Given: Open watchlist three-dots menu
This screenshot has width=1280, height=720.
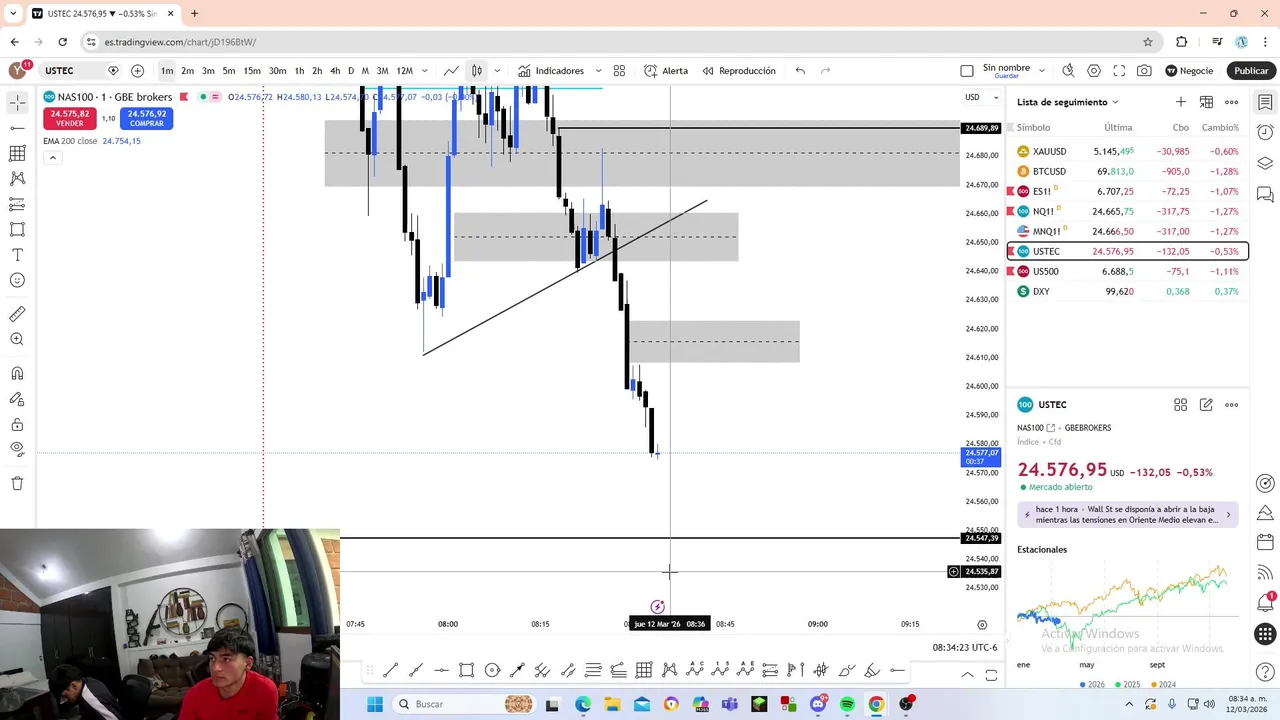Looking at the screenshot, I should click(x=1232, y=102).
